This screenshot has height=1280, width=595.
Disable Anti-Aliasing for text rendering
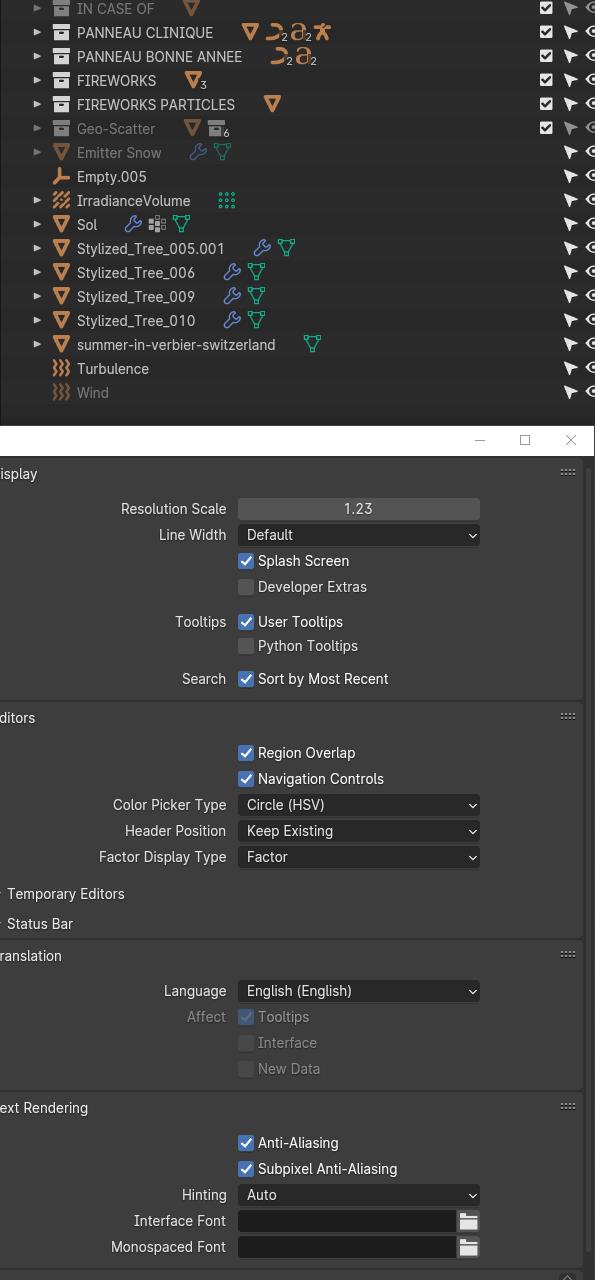(x=246, y=1143)
